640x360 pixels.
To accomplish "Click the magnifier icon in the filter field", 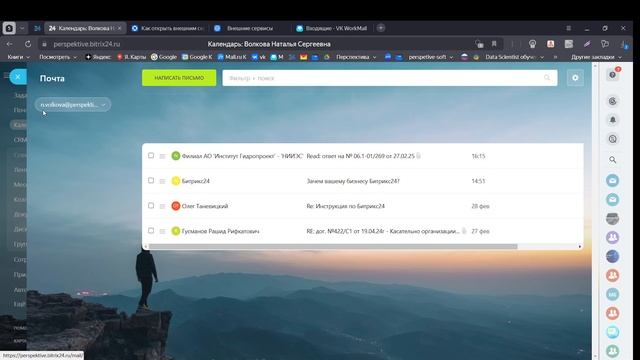I will [547, 78].
